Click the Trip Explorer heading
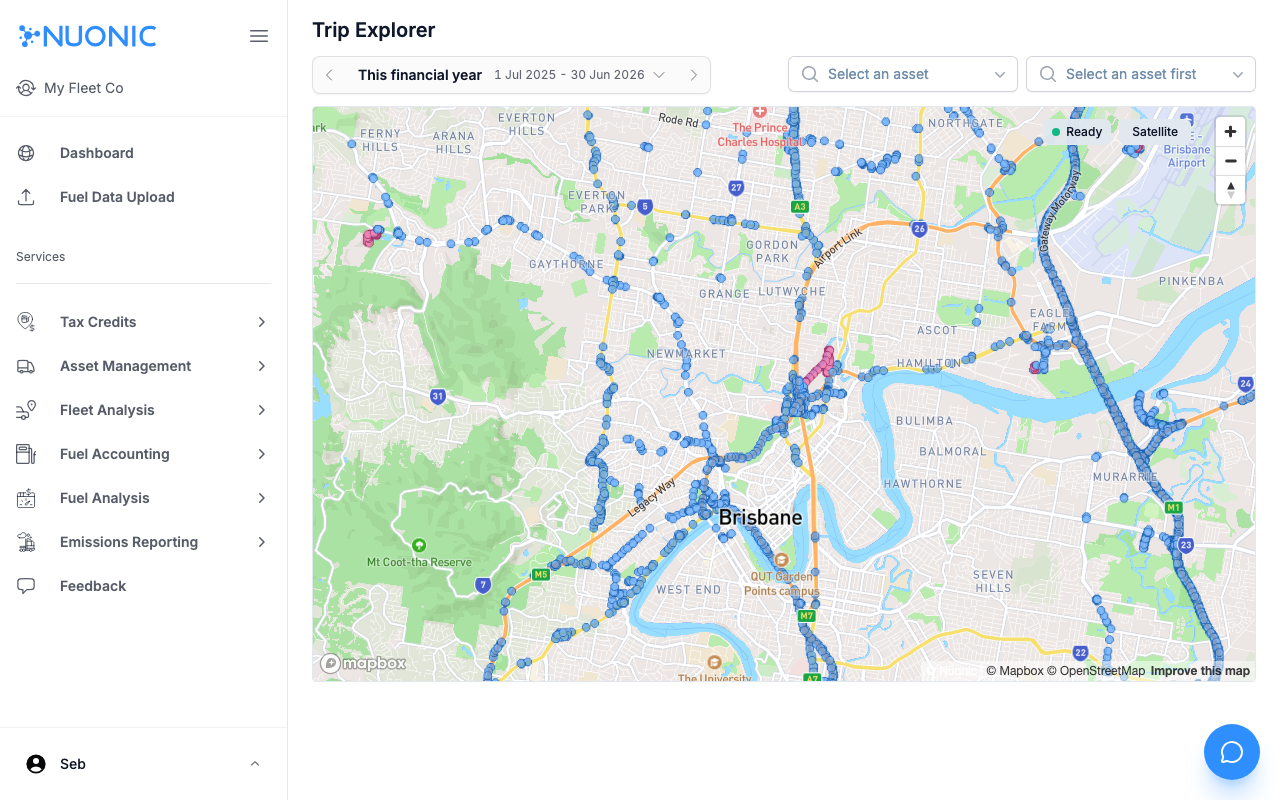Image resolution: width=1280 pixels, height=800 pixels. point(374,30)
